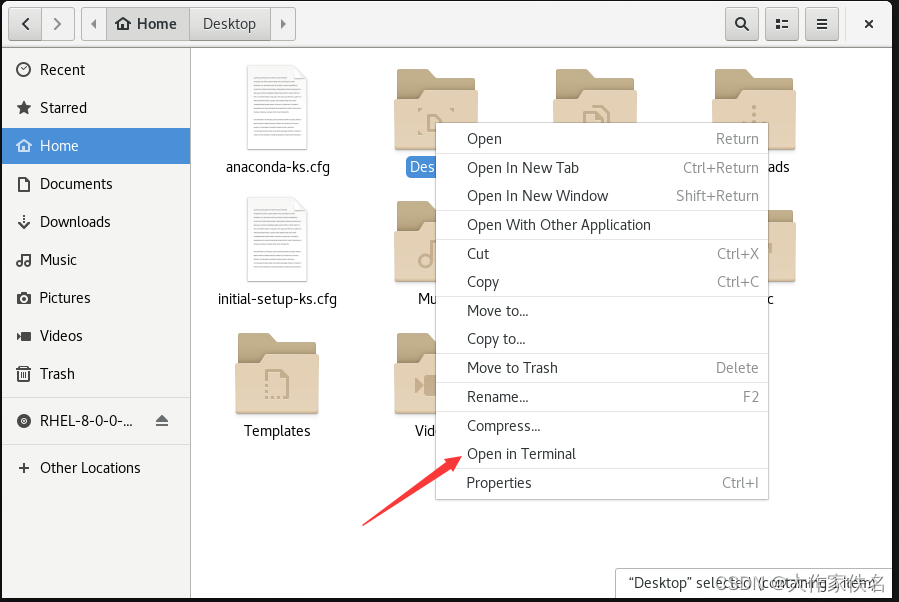Open Music in the sidebar
Screen dimensions: 899x602
click(96, 260)
